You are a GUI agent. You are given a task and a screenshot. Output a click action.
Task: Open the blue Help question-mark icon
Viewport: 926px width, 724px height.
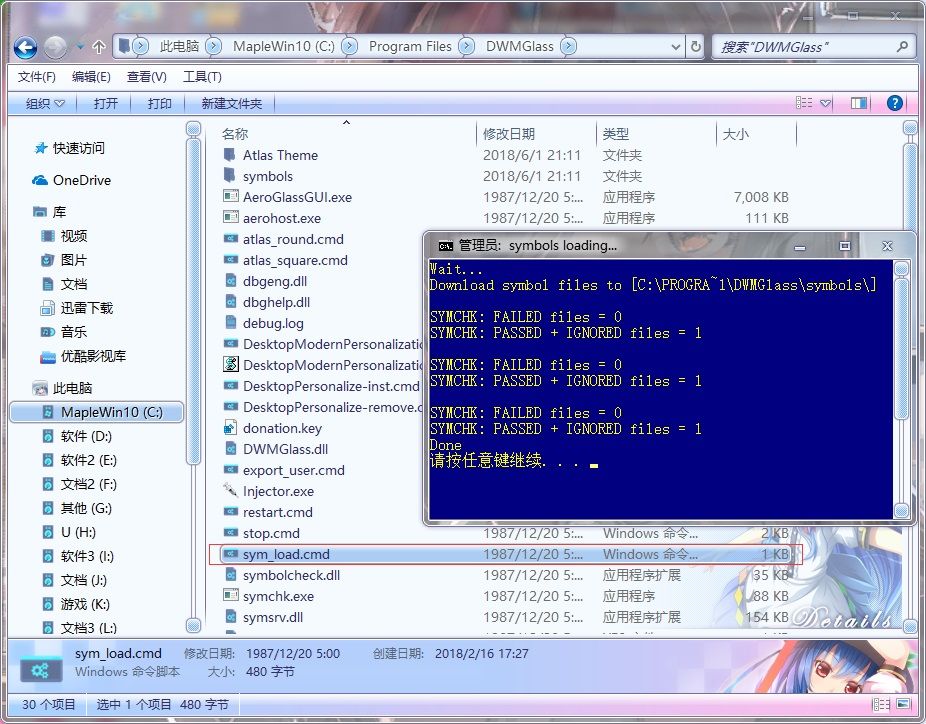pyautogui.click(x=894, y=103)
